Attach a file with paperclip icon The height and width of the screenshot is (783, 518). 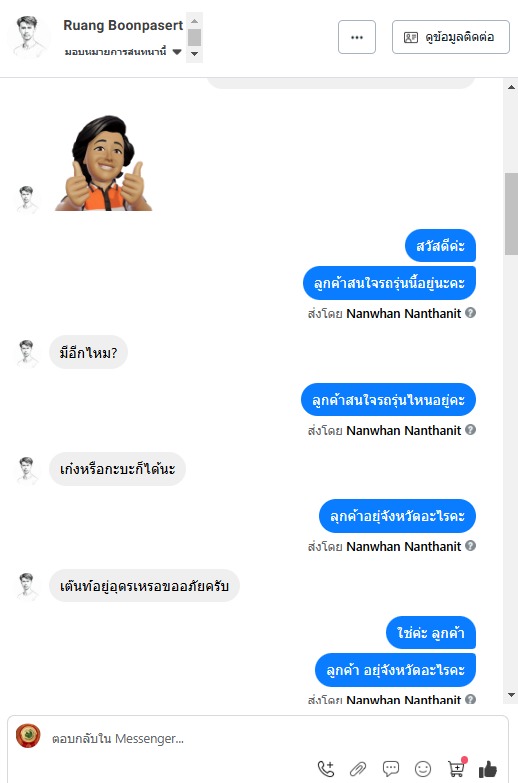click(358, 769)
